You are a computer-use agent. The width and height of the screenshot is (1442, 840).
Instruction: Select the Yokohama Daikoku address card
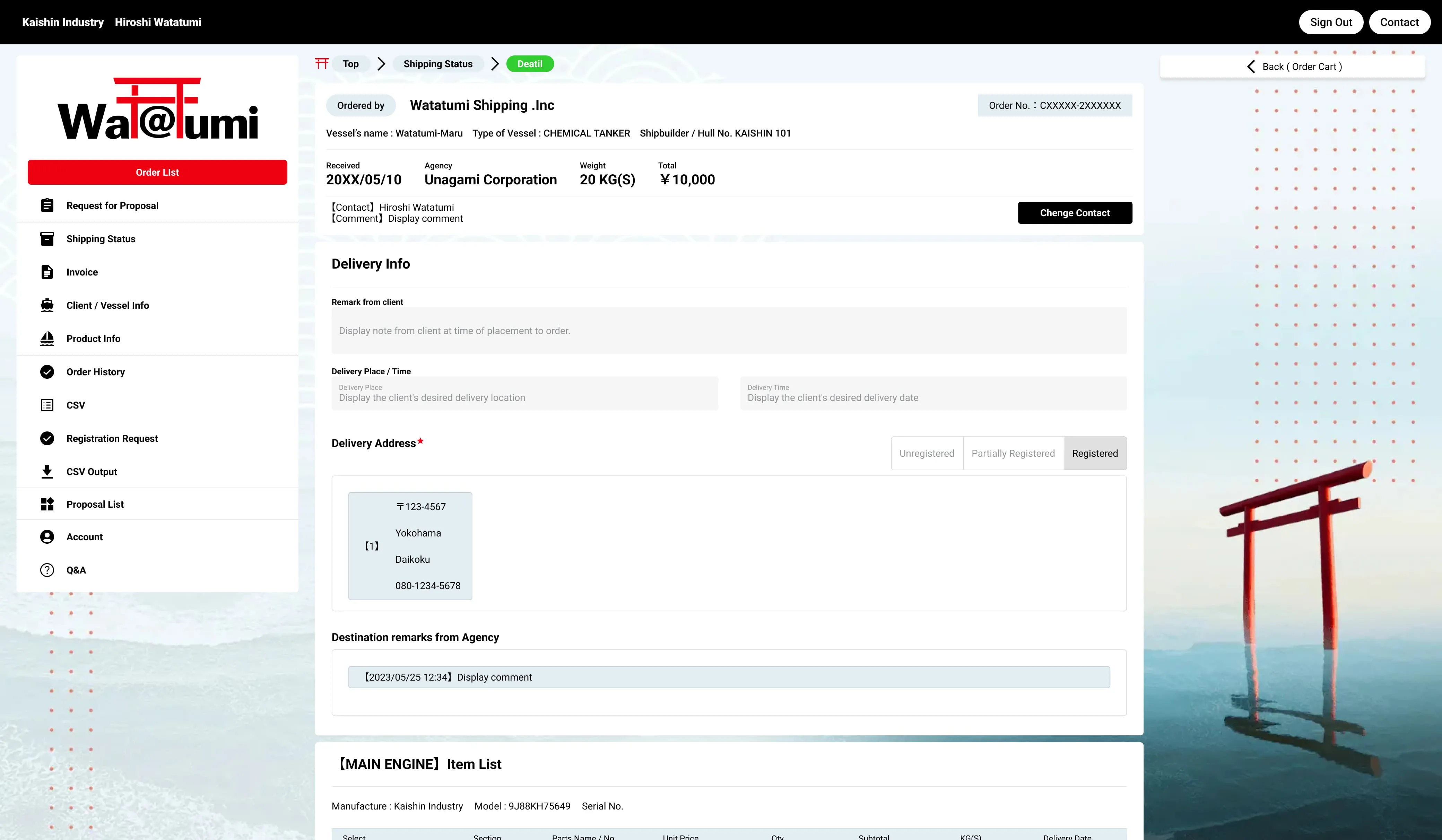pyautogui.click(x=410, y=545)
